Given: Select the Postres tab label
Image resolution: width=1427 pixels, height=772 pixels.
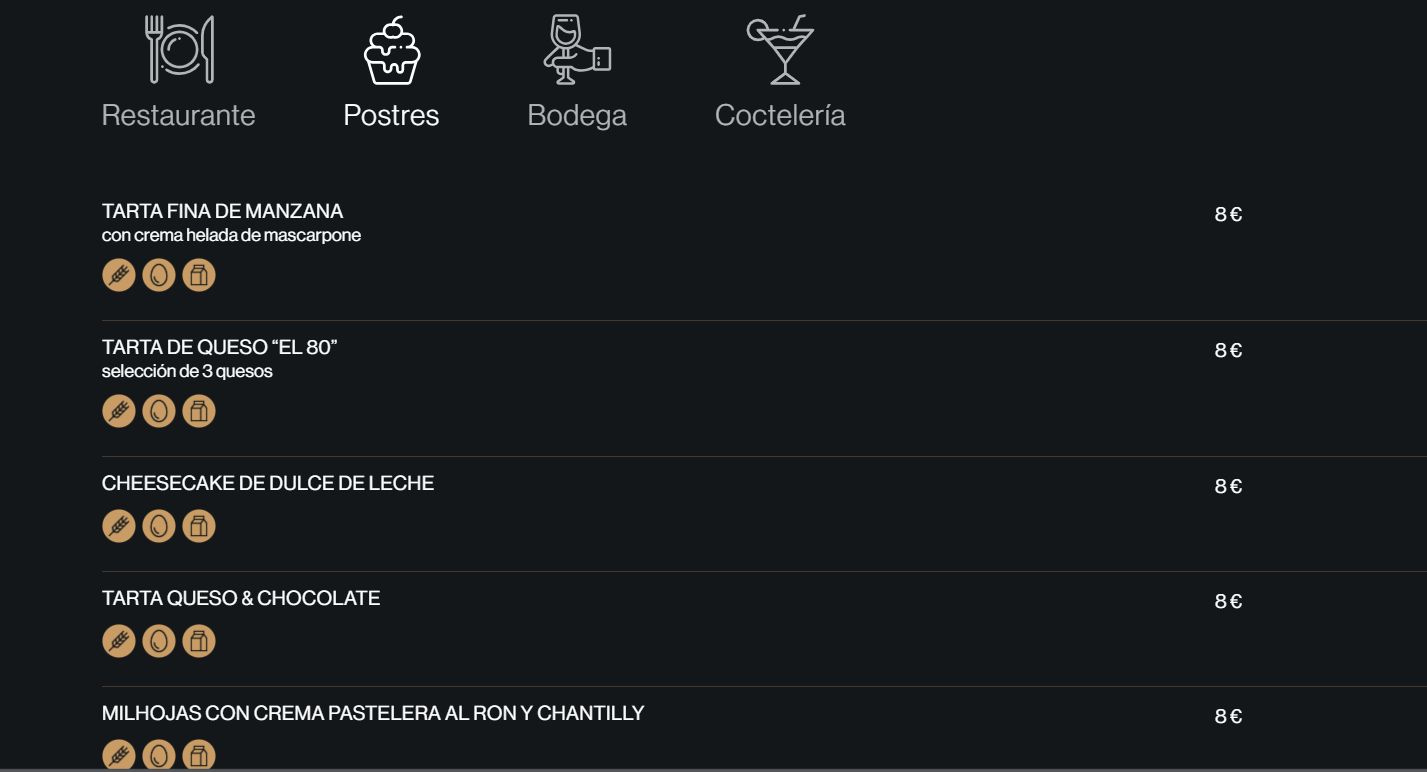Looking at the screenshot, I should (391, 115).
